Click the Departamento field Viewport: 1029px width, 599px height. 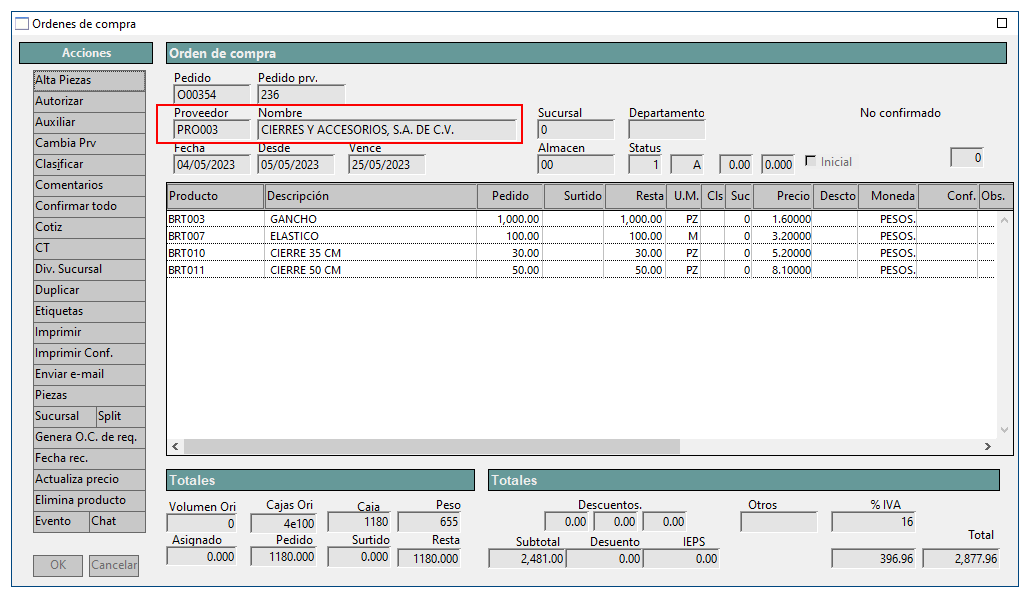666,130
